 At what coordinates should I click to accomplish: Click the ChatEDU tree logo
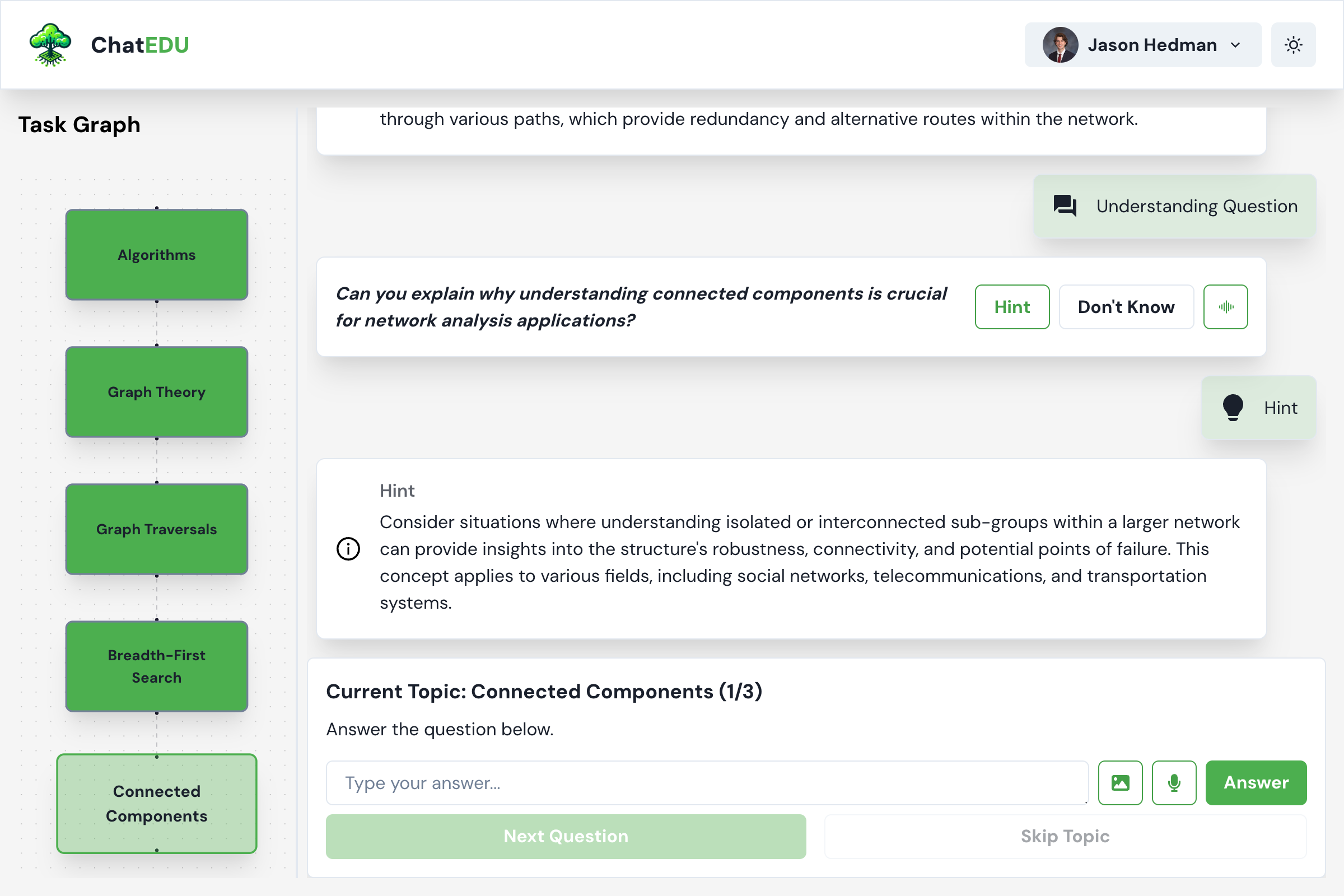point(50,45)
